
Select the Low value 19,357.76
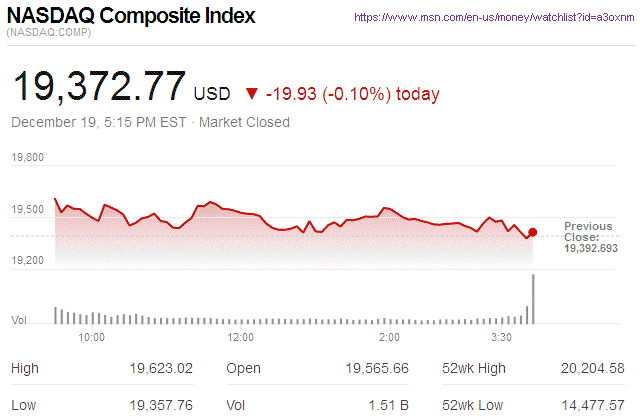pos(160,406)
